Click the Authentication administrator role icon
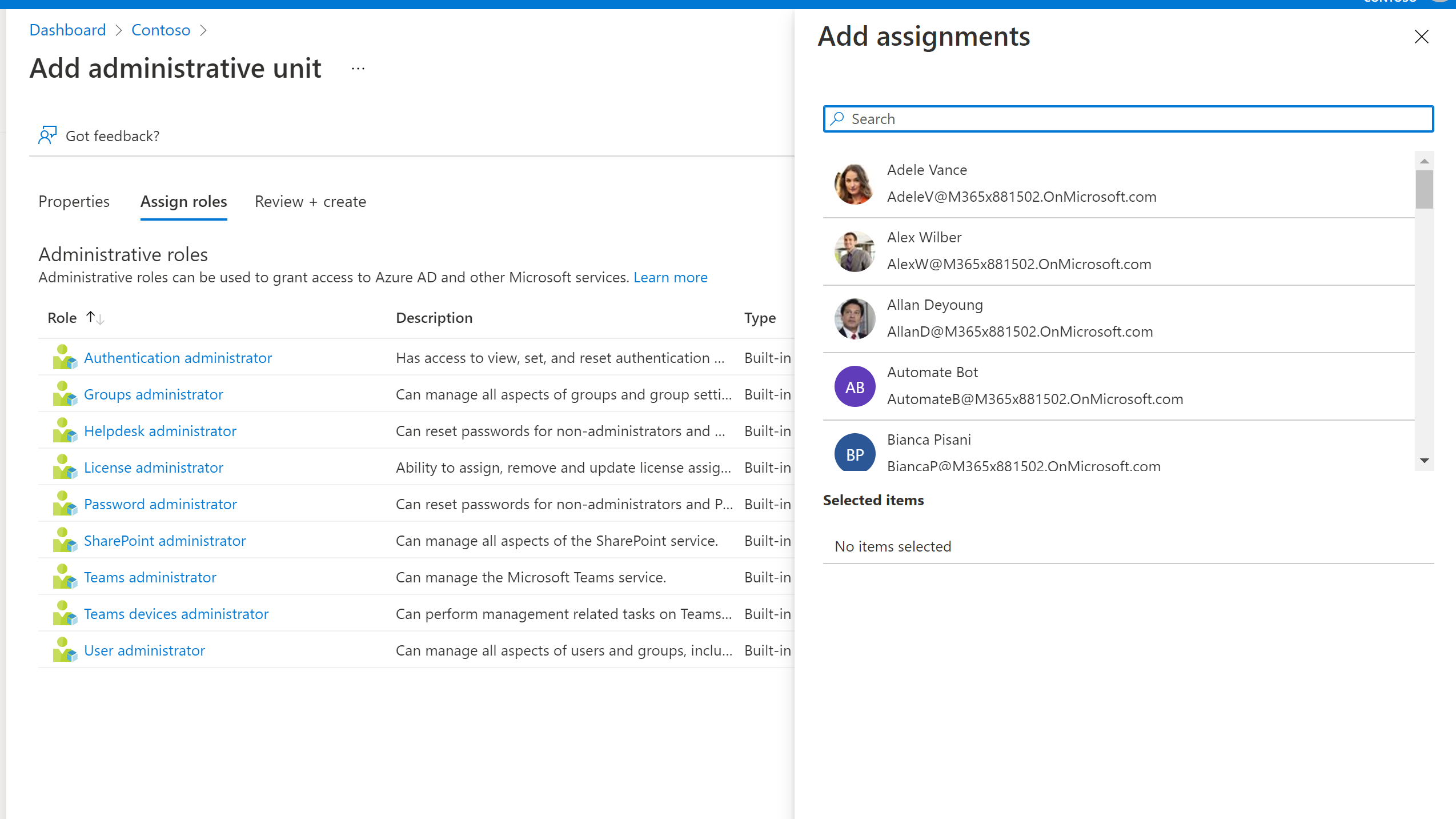Image resolution: width=1456 pixels, height=819 pixels. [x=65, y=358]
